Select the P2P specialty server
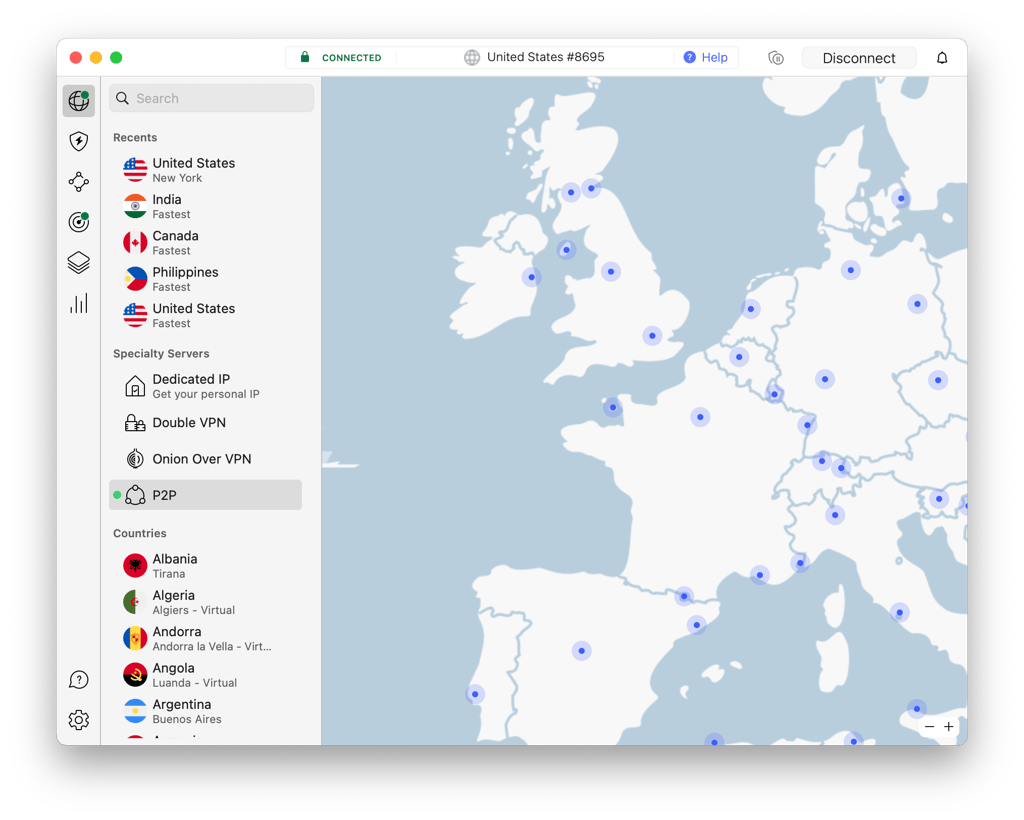 pyautogui.click(x=206, y=495)
